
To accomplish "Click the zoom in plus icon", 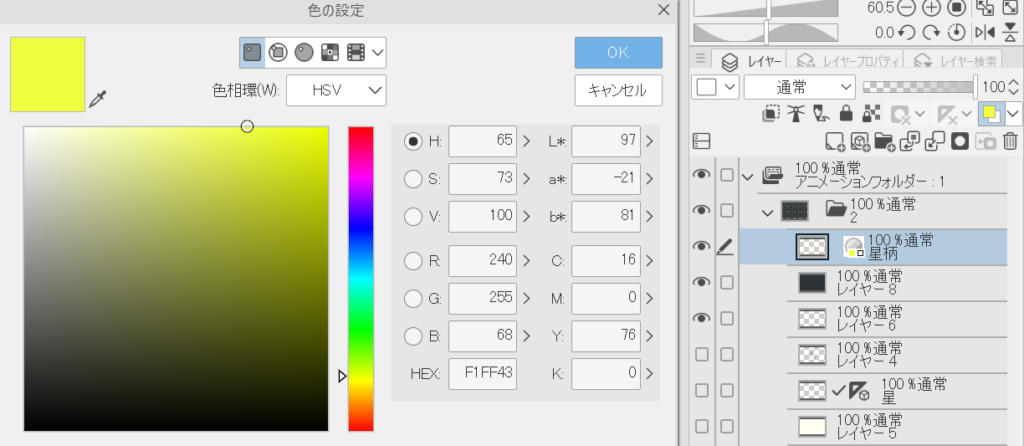I will [x=931, y=7].
